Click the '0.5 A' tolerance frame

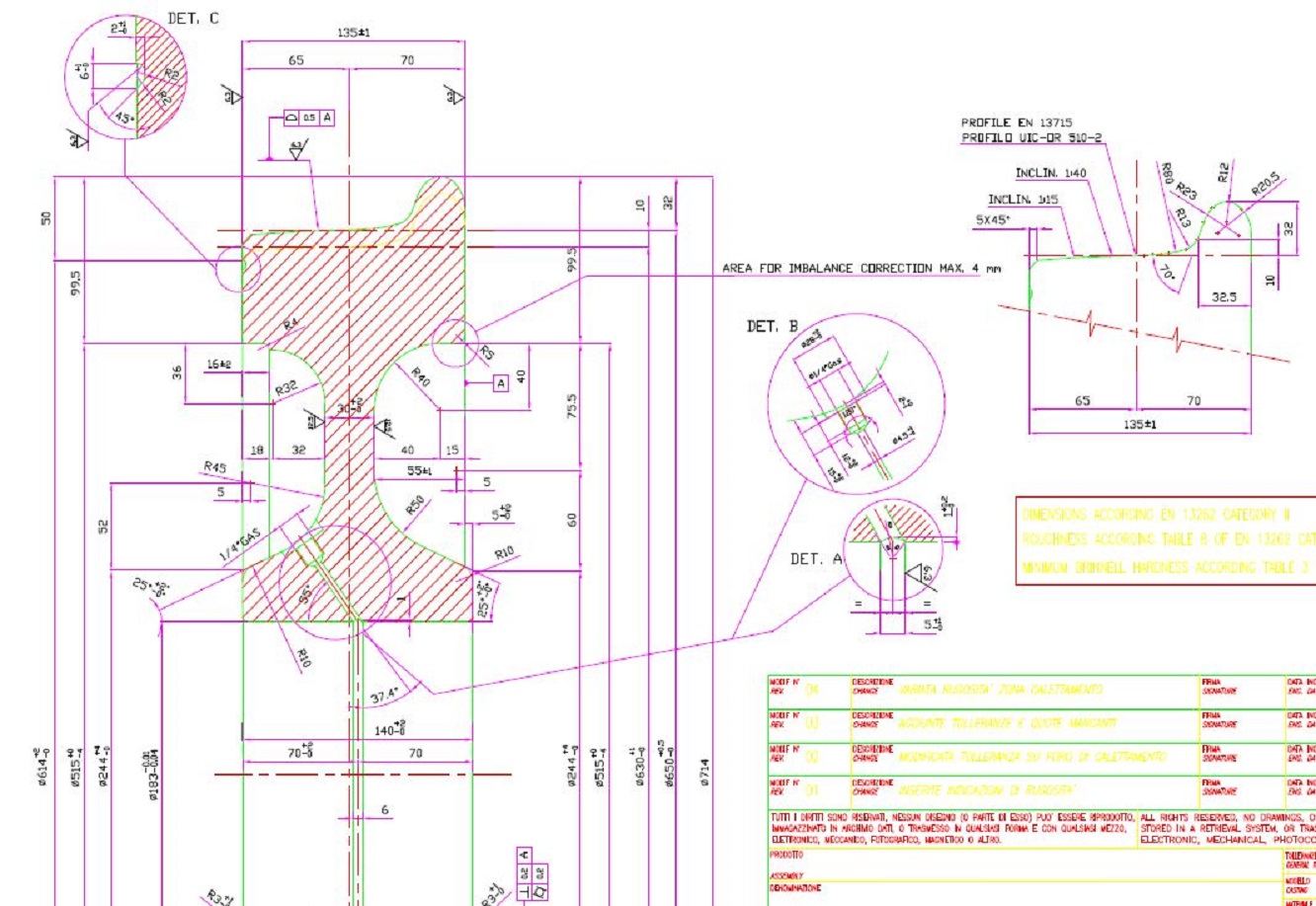tap(309, 118)
